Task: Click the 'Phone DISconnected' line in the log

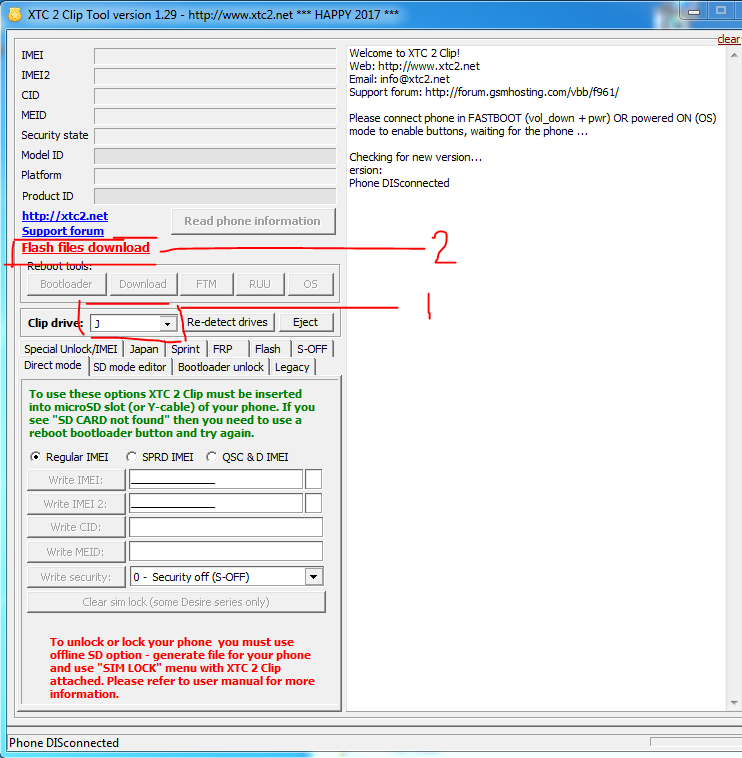Action: click(x=399, y=183)
